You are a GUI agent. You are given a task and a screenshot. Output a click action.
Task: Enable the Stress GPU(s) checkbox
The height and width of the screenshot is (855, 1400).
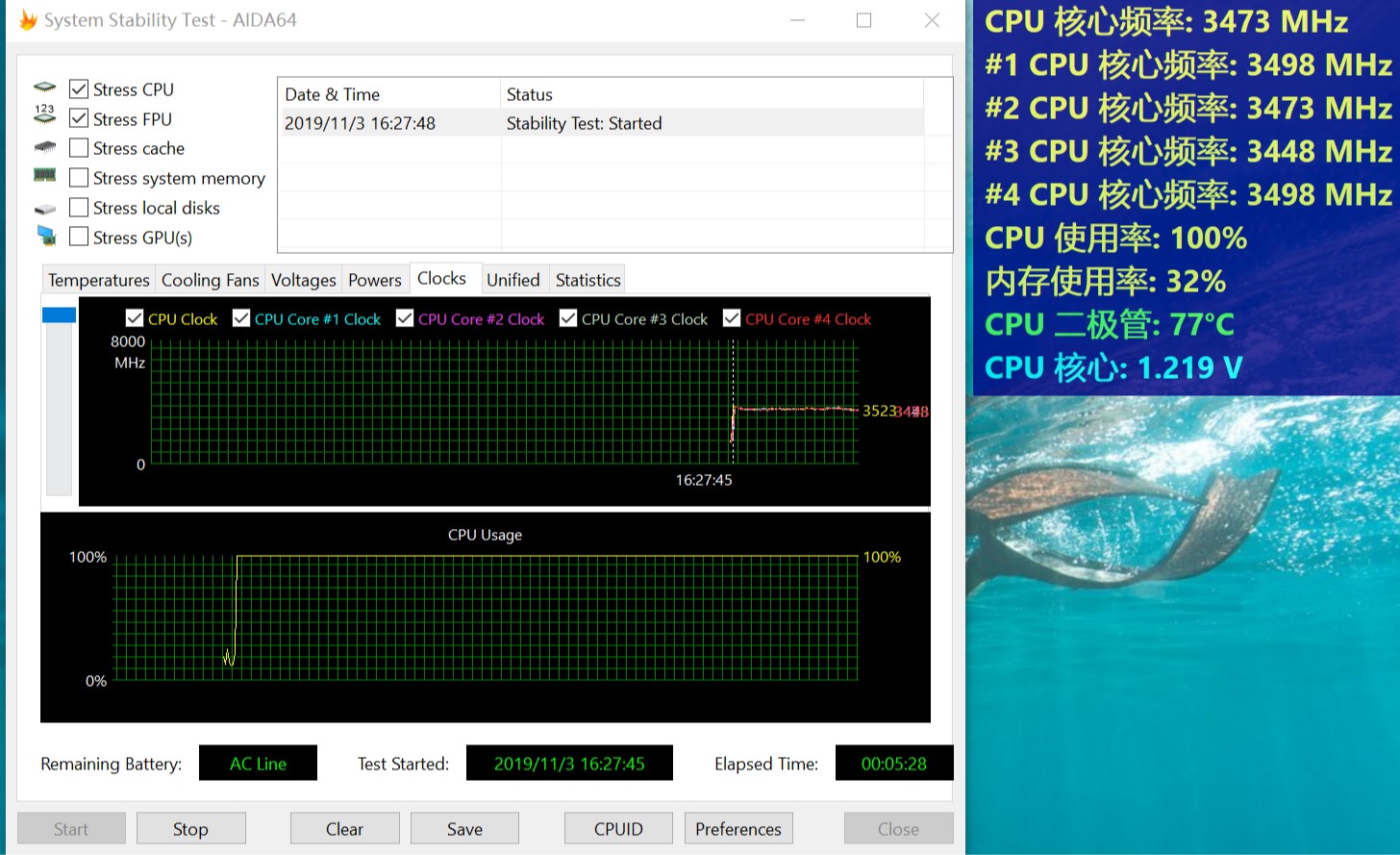tap(79, 238)
